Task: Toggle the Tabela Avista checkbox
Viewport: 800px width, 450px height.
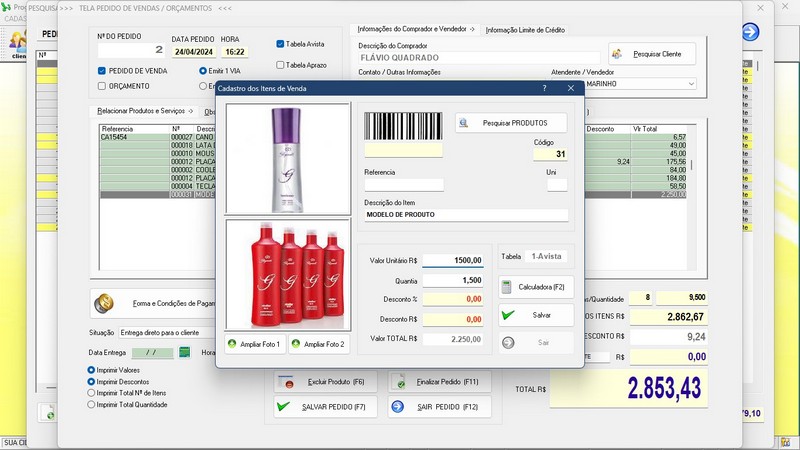Action: pos(280,44)
